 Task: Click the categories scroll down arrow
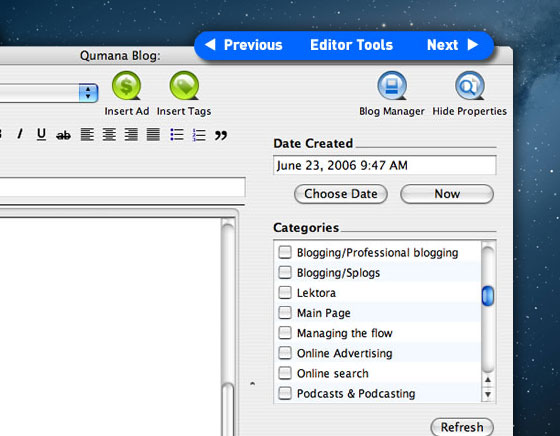(x=488, y=394)
